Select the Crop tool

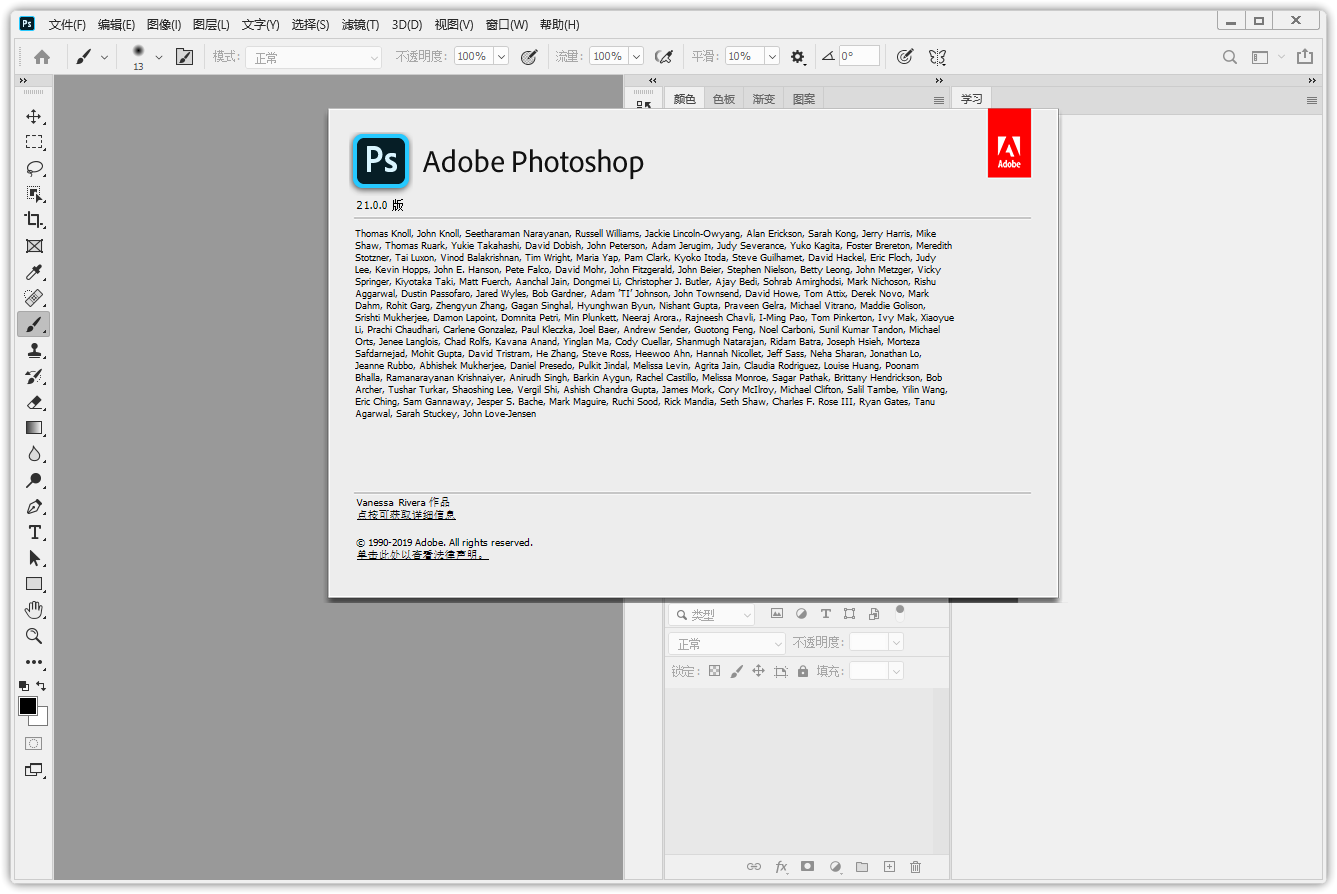click(x=34, y=220)
